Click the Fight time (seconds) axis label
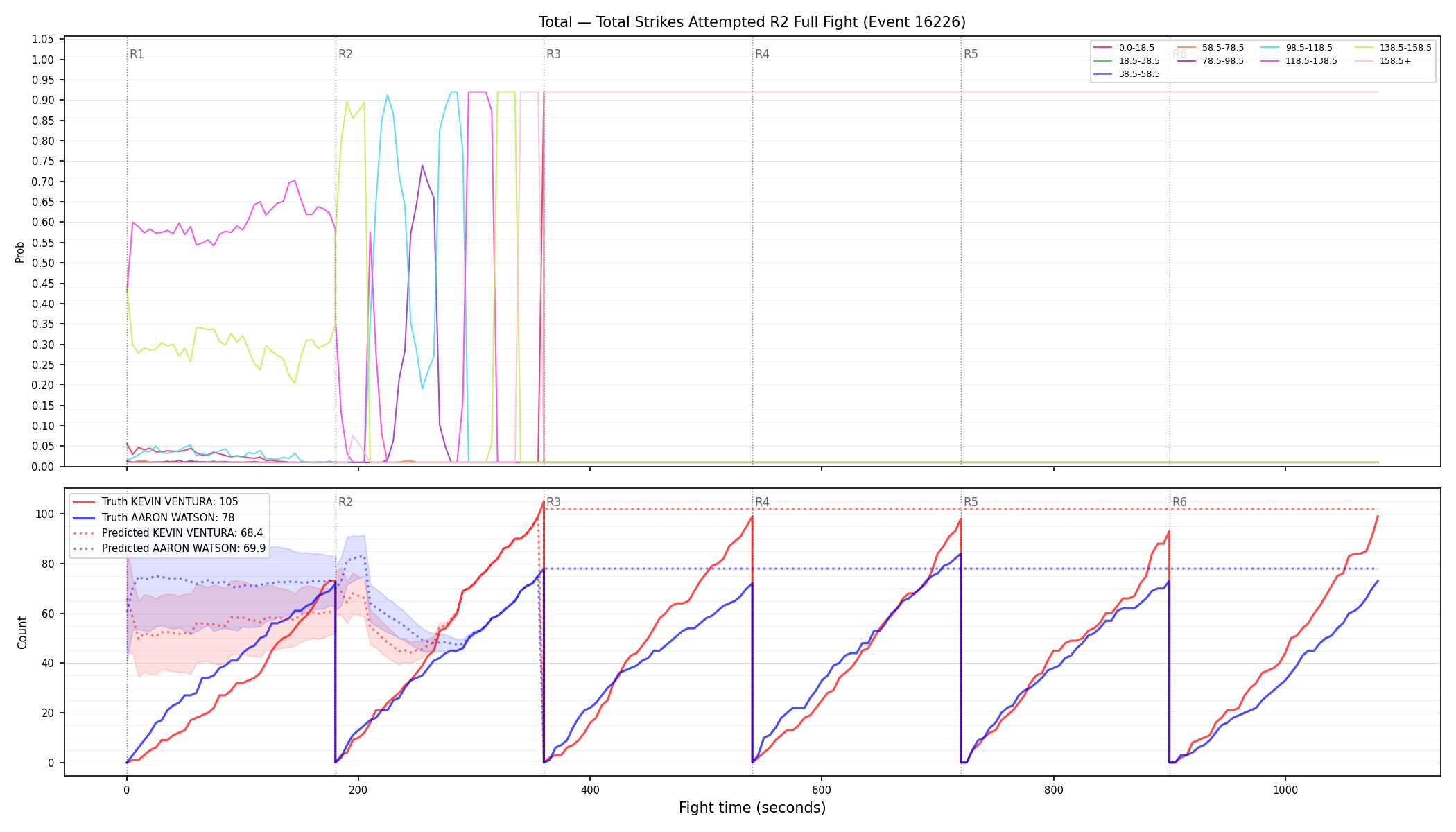 pyautogui.click(x=752, y=808)
